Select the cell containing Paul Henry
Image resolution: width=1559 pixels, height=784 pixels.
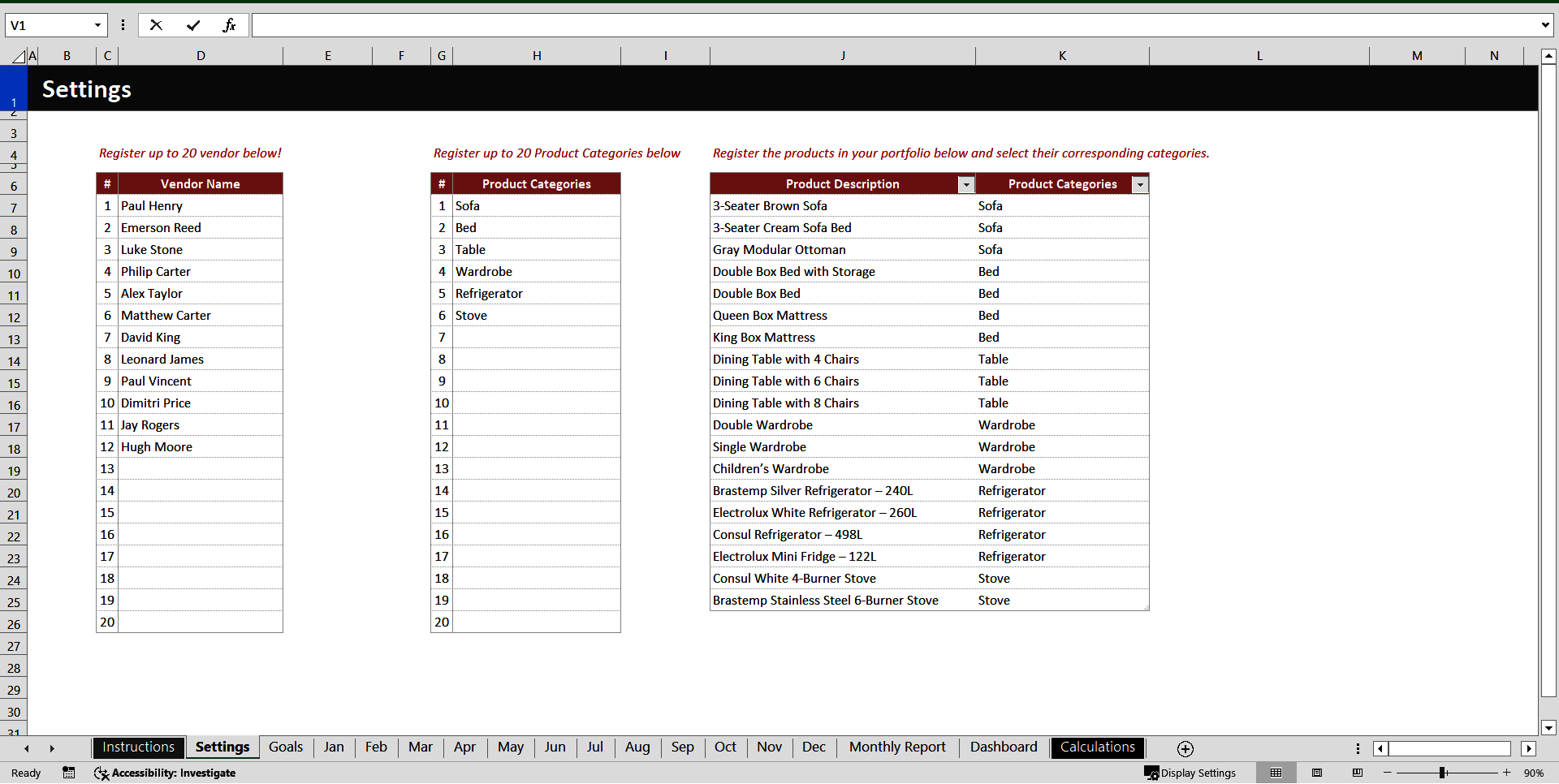200,205
